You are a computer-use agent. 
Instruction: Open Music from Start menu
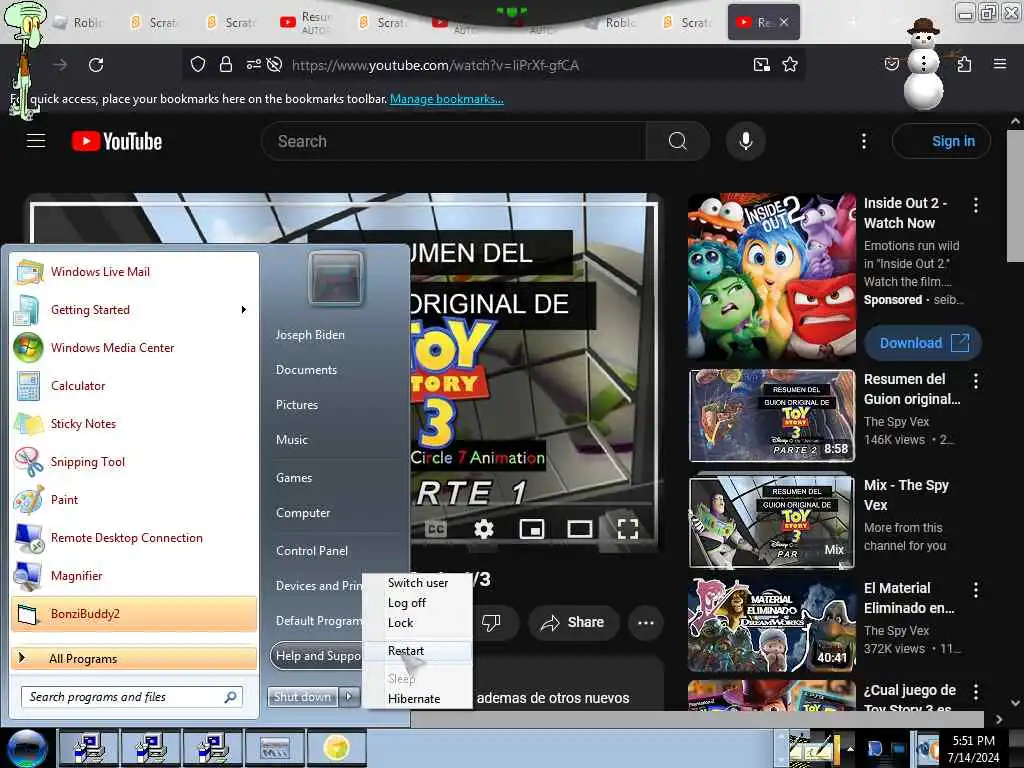(x=291, y=440)
